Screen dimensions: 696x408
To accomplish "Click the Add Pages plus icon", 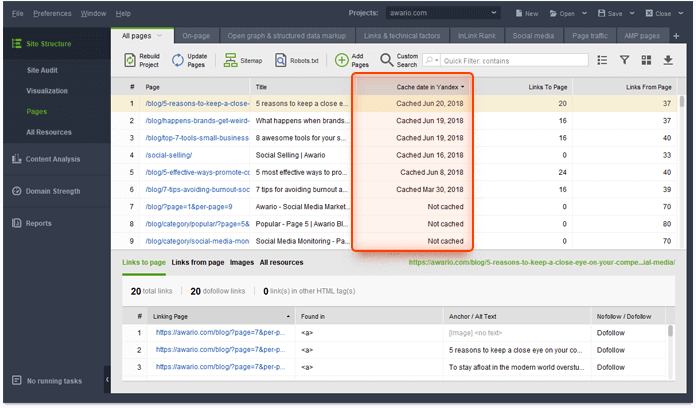I will [341, 60].
